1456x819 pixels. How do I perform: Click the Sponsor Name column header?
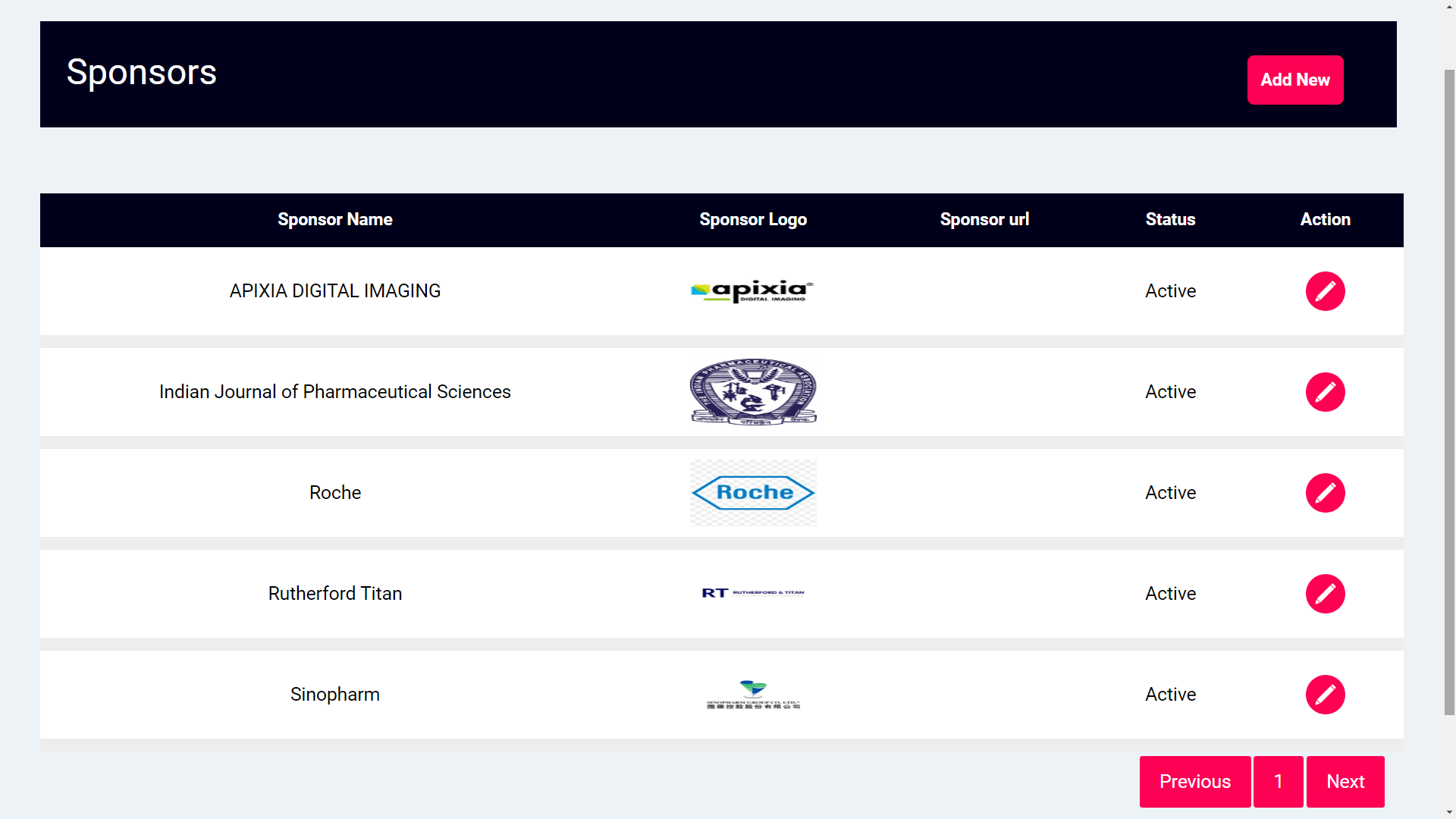pos(335,220)
